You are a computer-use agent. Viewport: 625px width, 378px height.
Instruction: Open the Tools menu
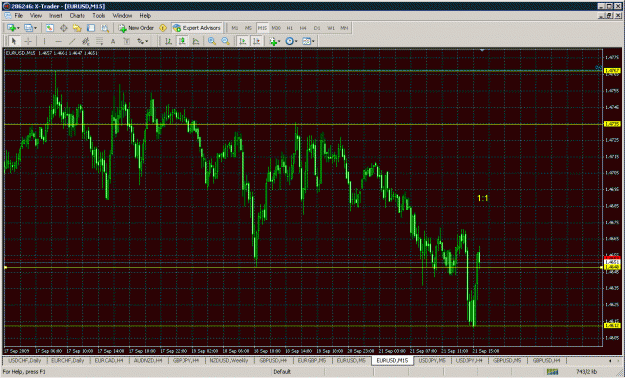(99, 16)
